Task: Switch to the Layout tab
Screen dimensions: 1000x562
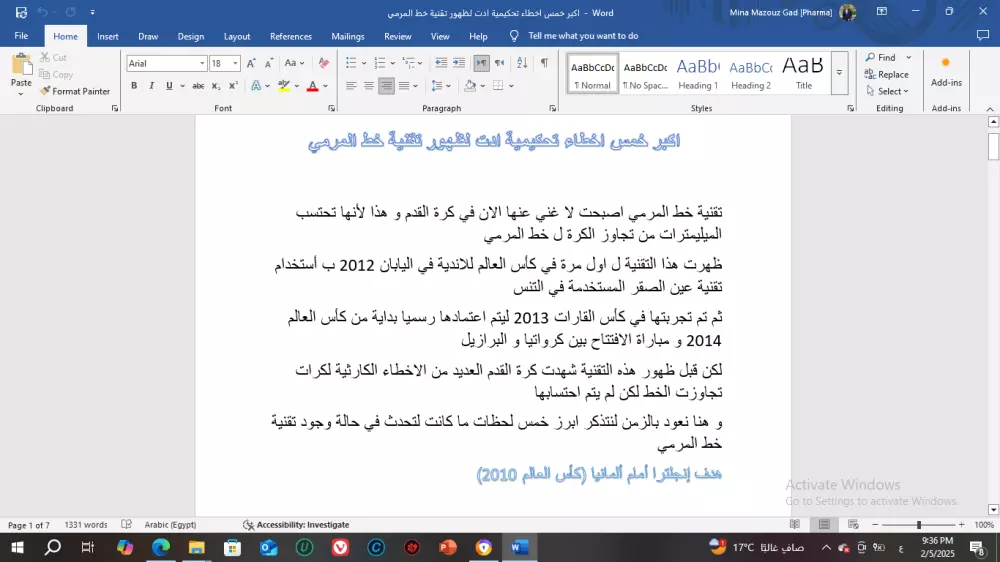Action: click(237, 36)
